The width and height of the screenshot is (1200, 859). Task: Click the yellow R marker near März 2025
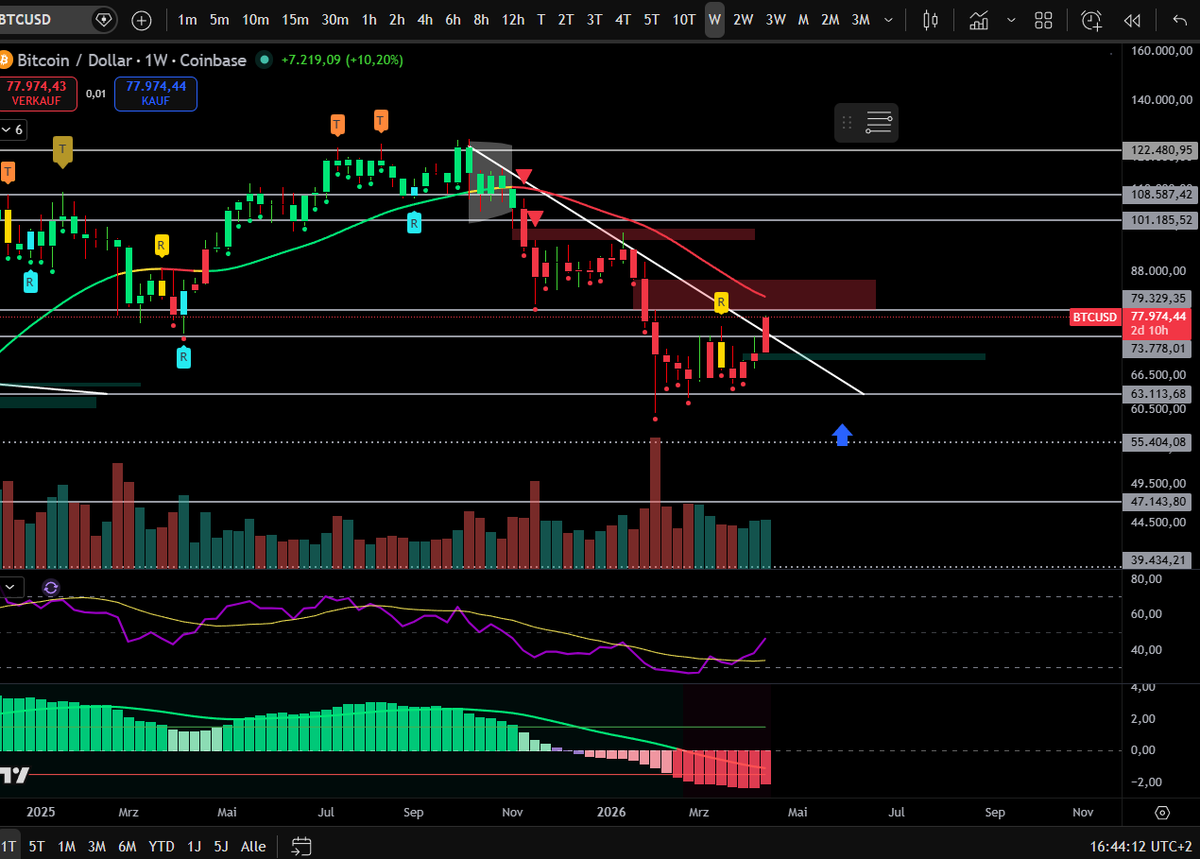pos(160,243)
